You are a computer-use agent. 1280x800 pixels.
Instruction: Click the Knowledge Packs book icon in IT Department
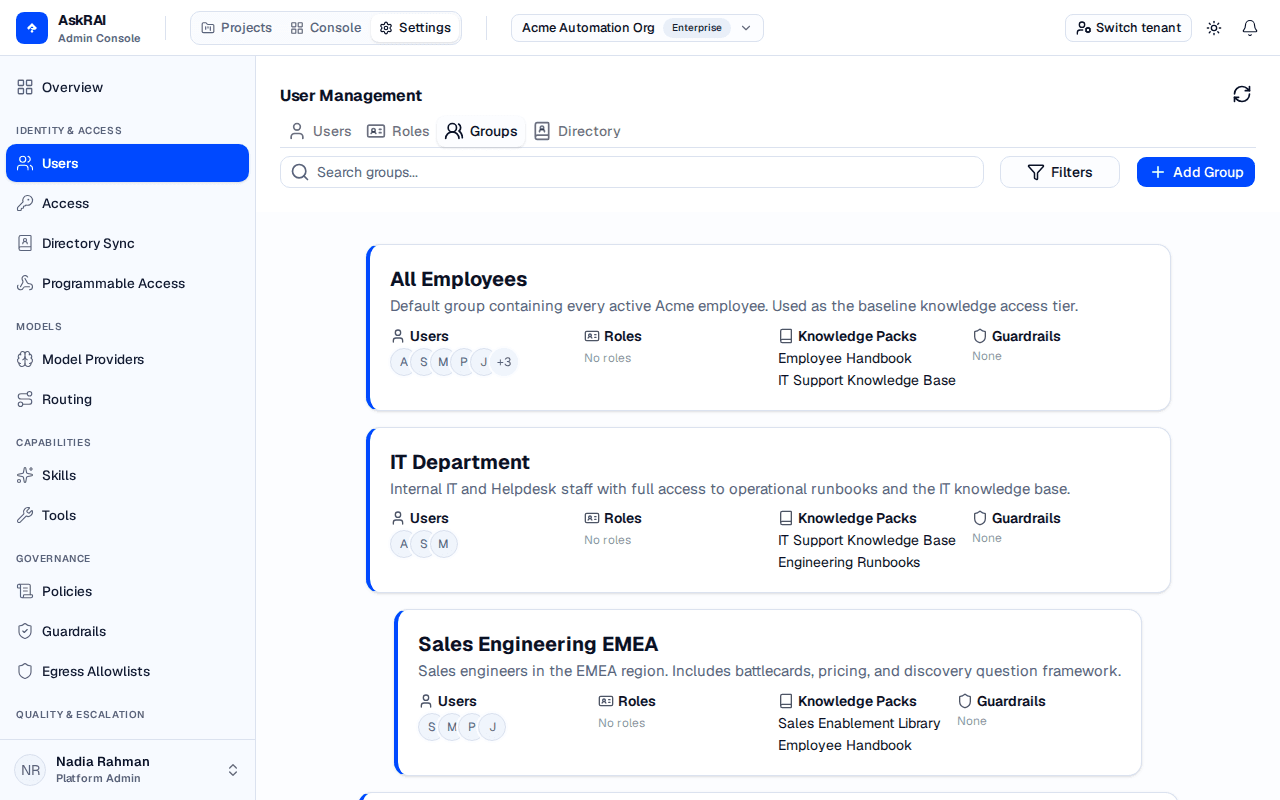click(786, 518)
